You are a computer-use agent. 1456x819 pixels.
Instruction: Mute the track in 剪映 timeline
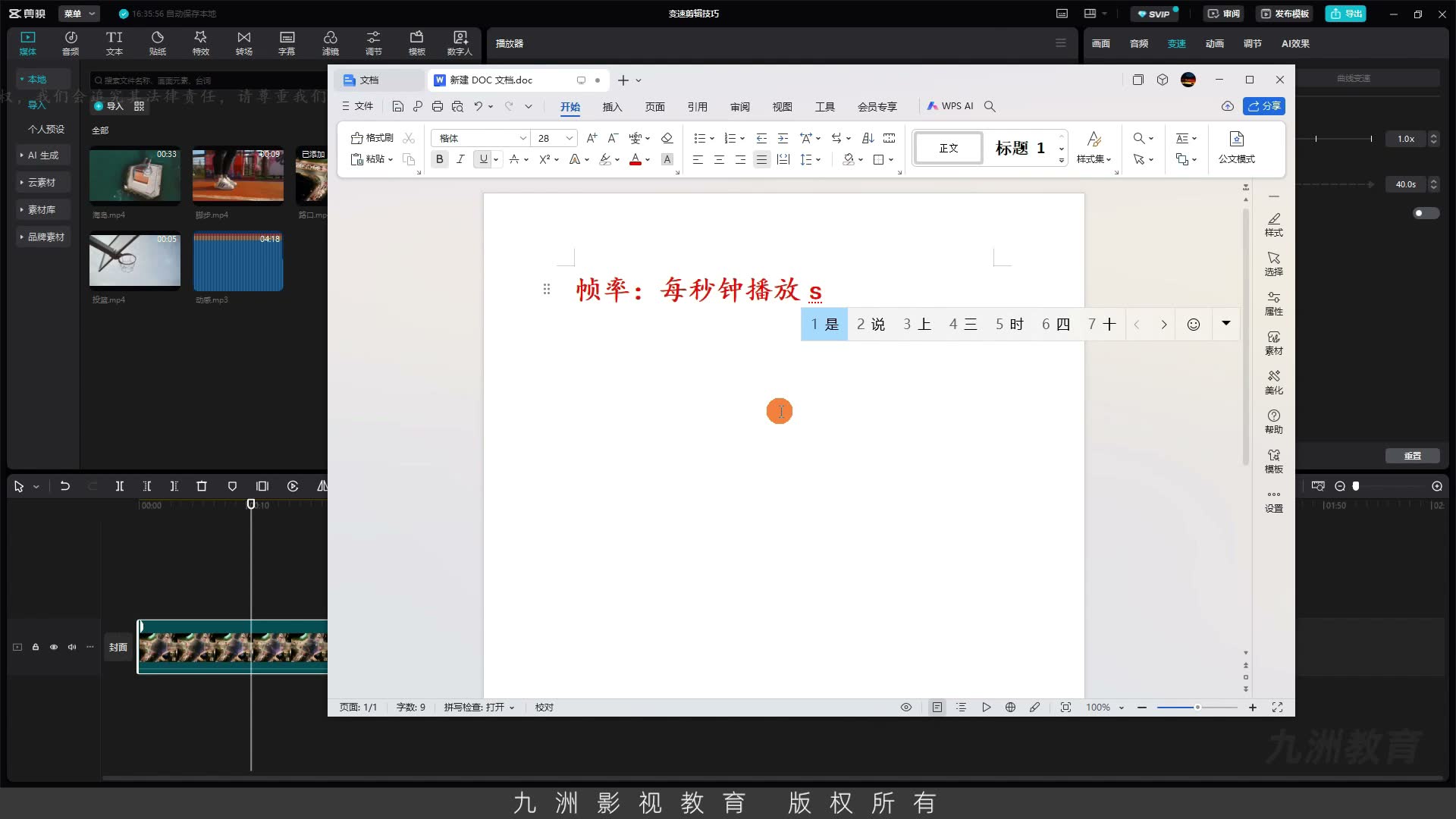point(72,647)
